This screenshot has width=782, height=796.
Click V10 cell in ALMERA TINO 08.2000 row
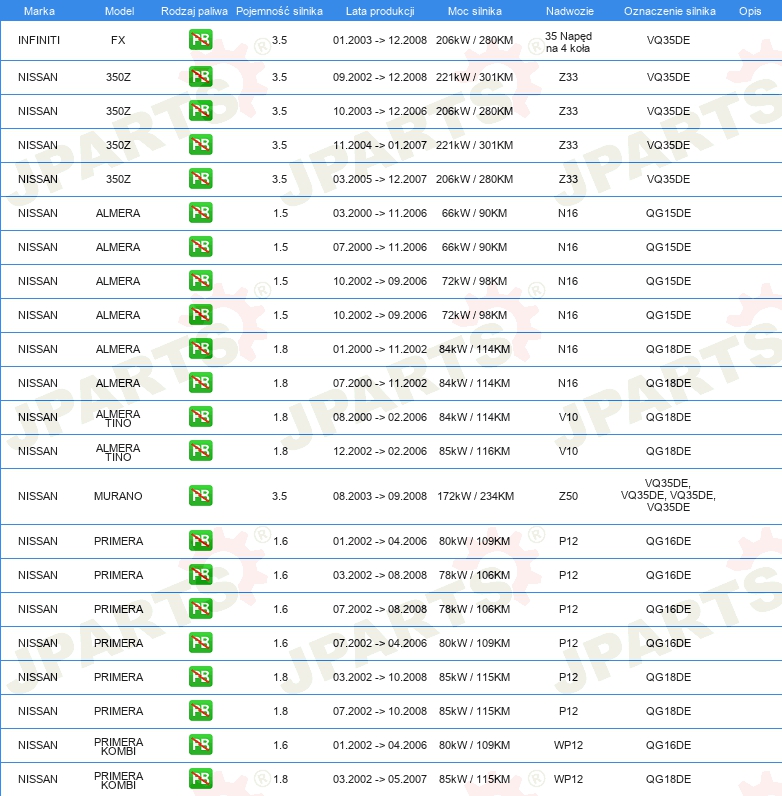click(568, 417)
